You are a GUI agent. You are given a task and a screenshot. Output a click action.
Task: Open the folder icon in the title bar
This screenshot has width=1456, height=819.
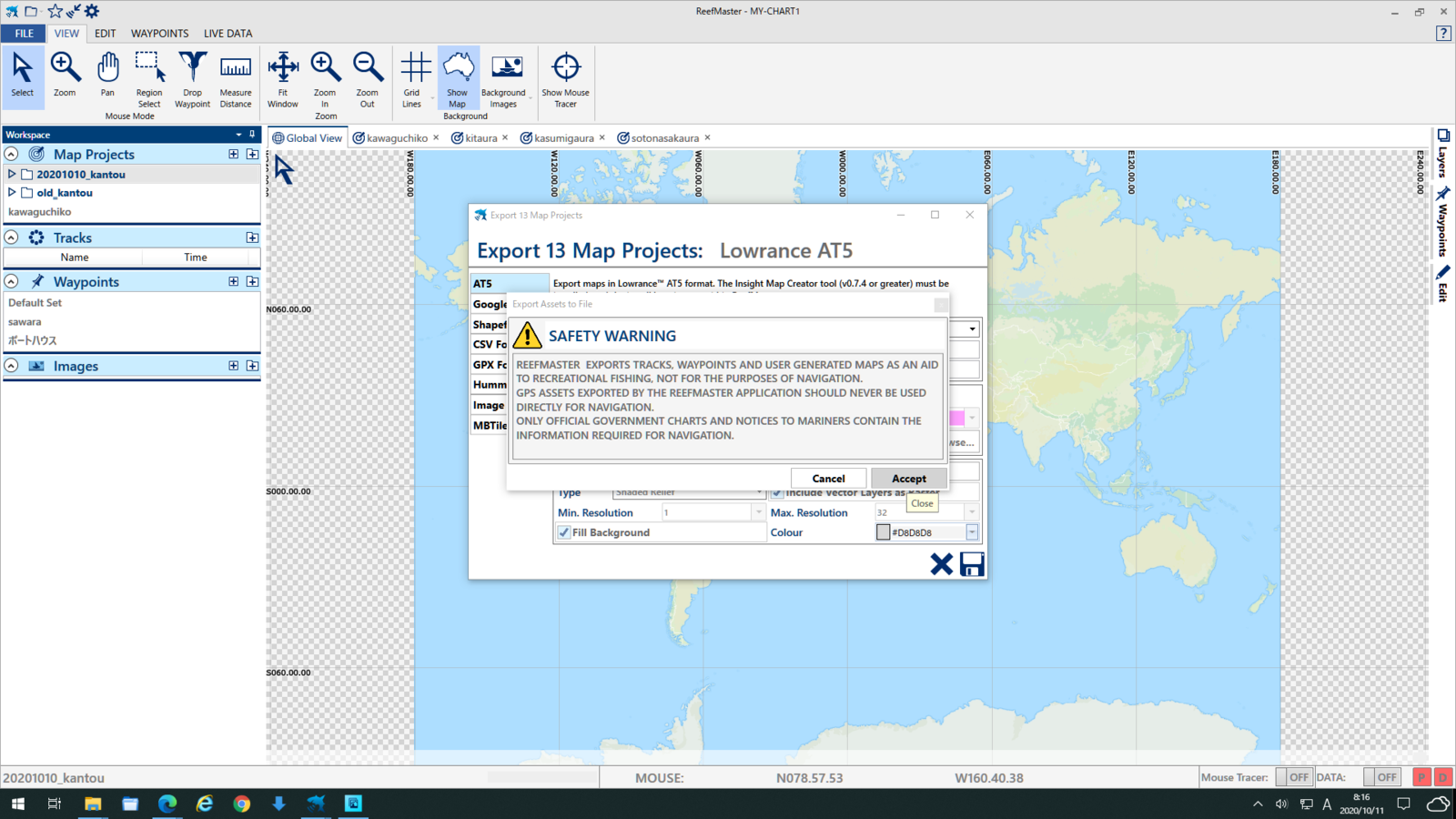[31, 11]
